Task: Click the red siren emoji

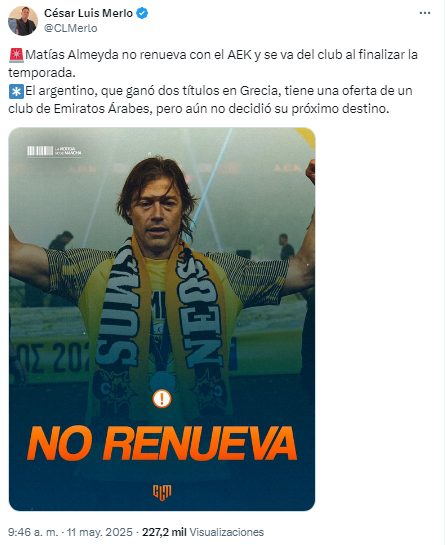Action: [16, 55]
